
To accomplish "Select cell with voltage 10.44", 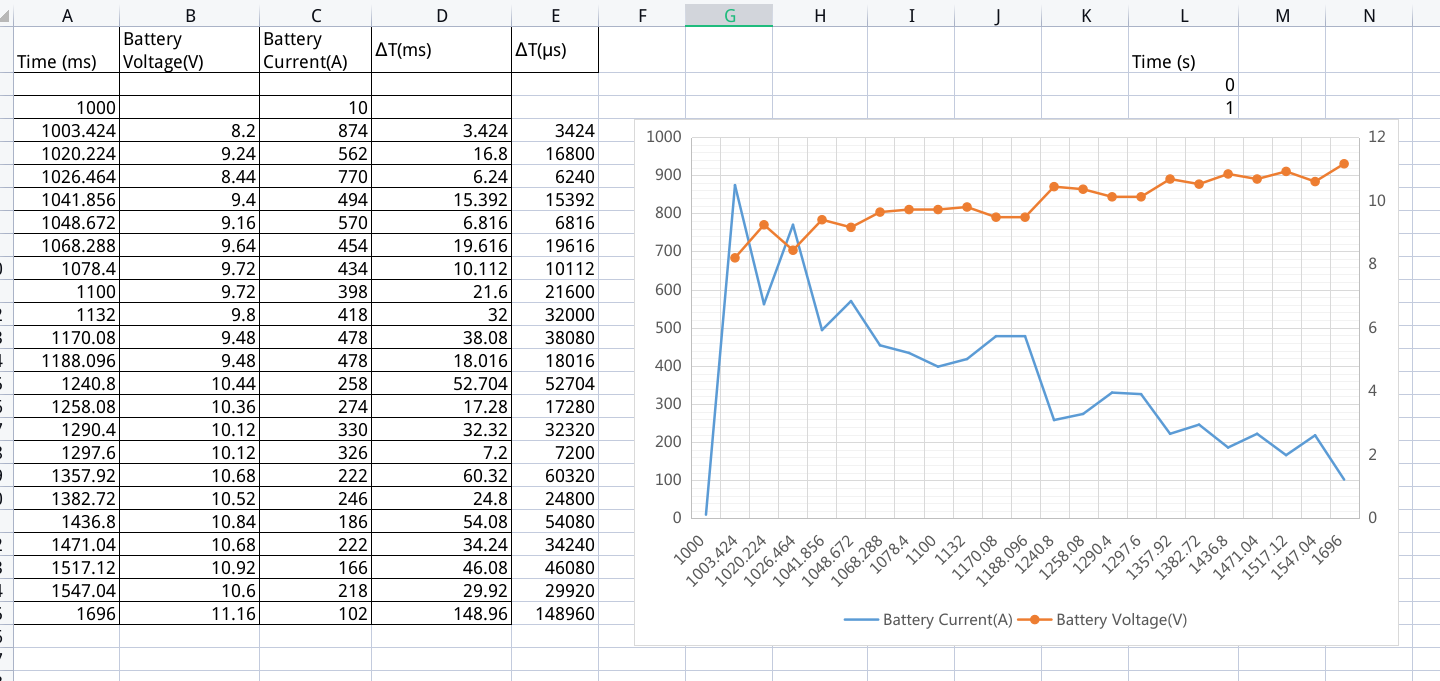I will 190,383.
